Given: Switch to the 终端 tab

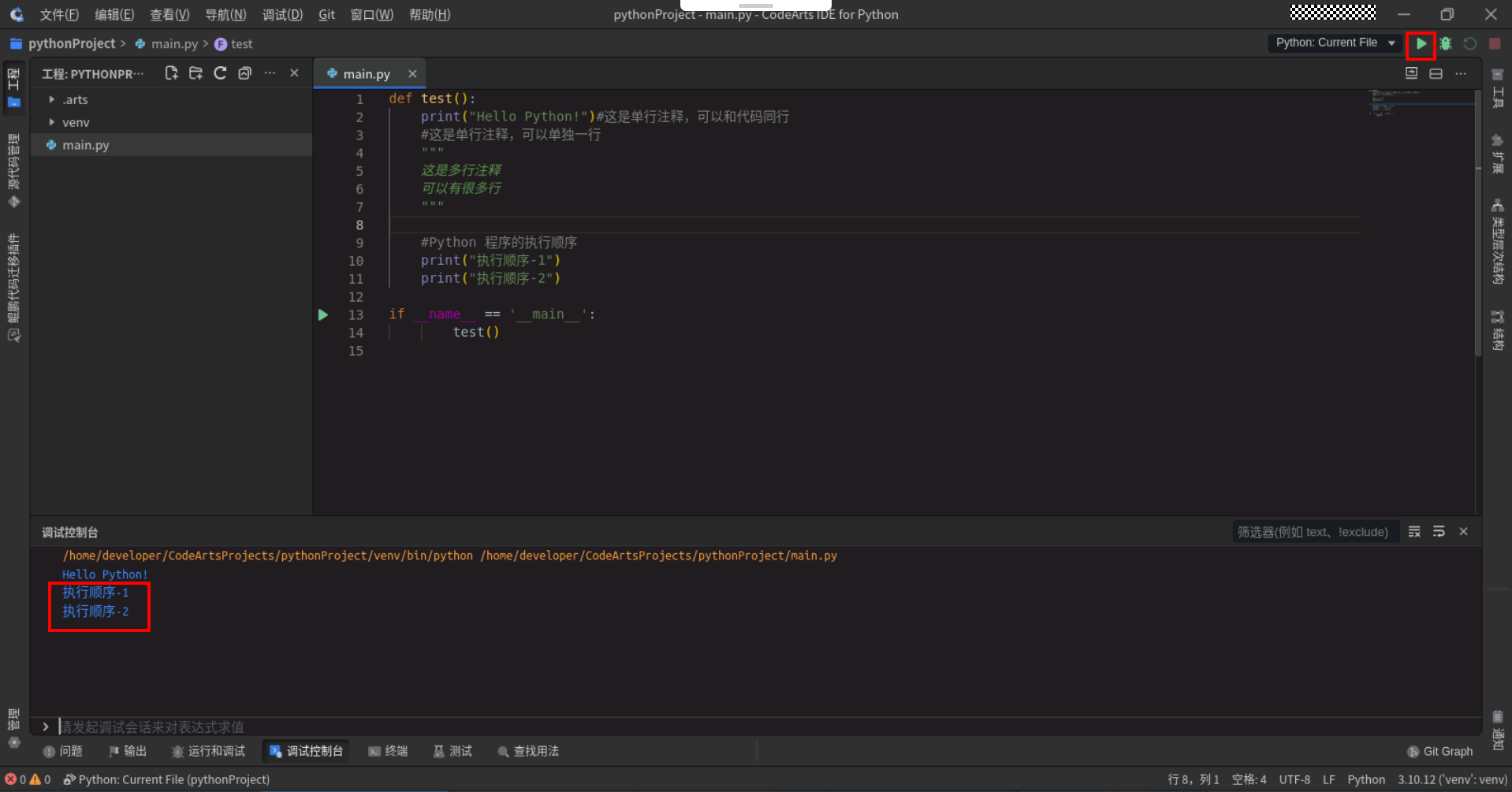Looking at the screenshot, I should [x=388, y=751].
